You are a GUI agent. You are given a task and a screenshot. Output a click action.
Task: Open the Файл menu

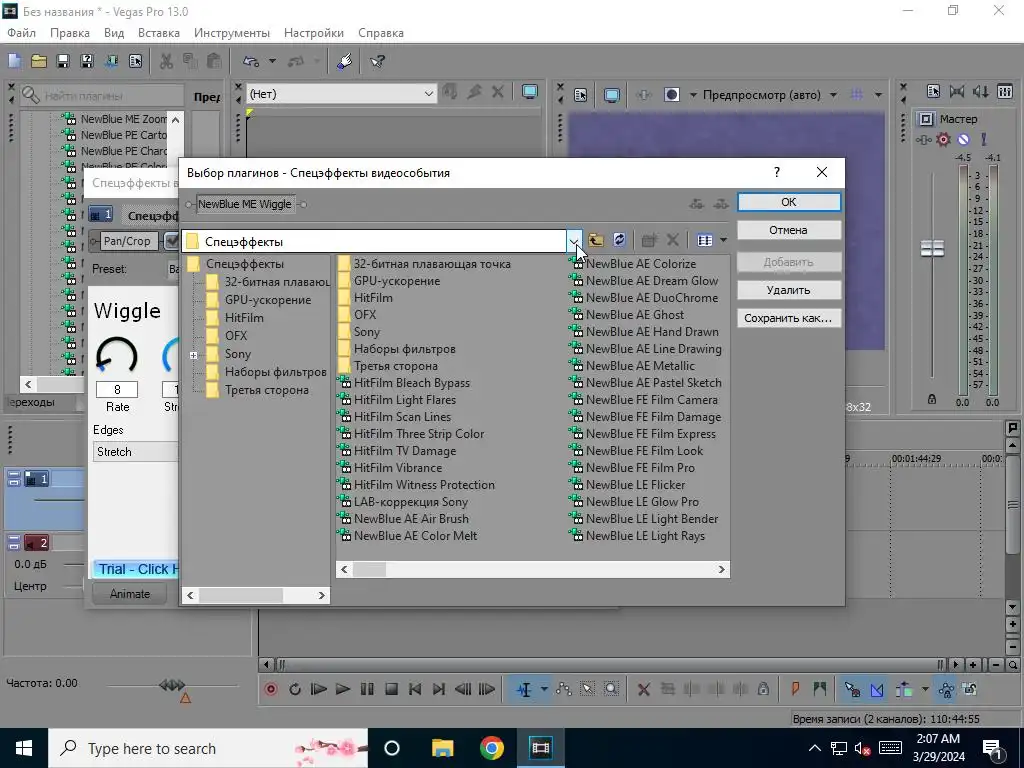point(22,33)
